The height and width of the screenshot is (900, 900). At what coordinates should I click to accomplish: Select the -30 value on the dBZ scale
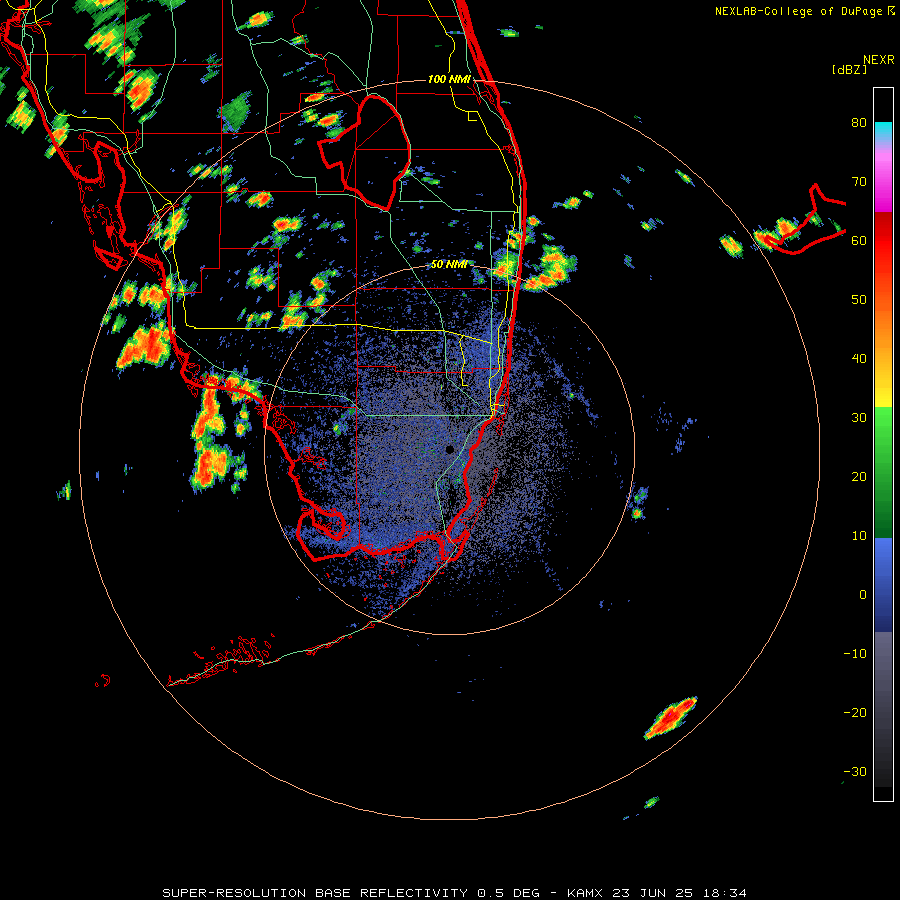855,772
